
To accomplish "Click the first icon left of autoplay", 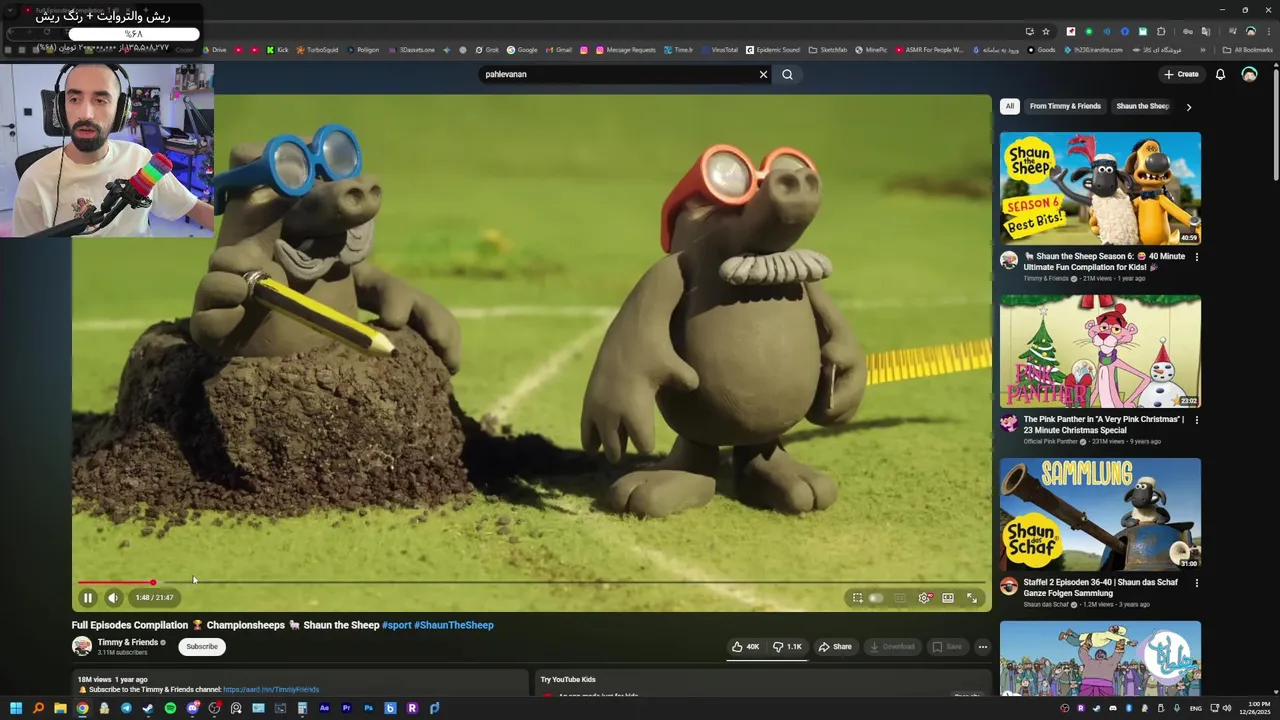I will (857, 598).
